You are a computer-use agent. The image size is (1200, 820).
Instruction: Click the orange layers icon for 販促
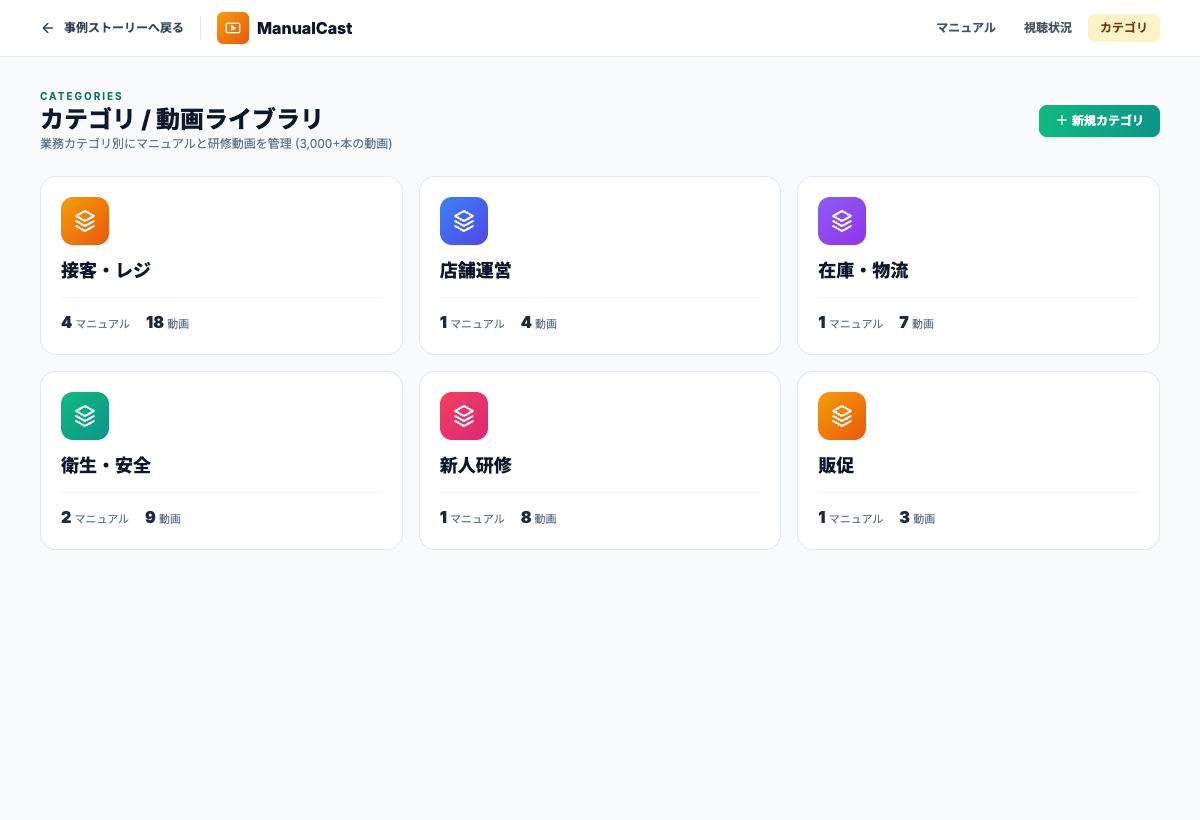click(x=842, y=416)
